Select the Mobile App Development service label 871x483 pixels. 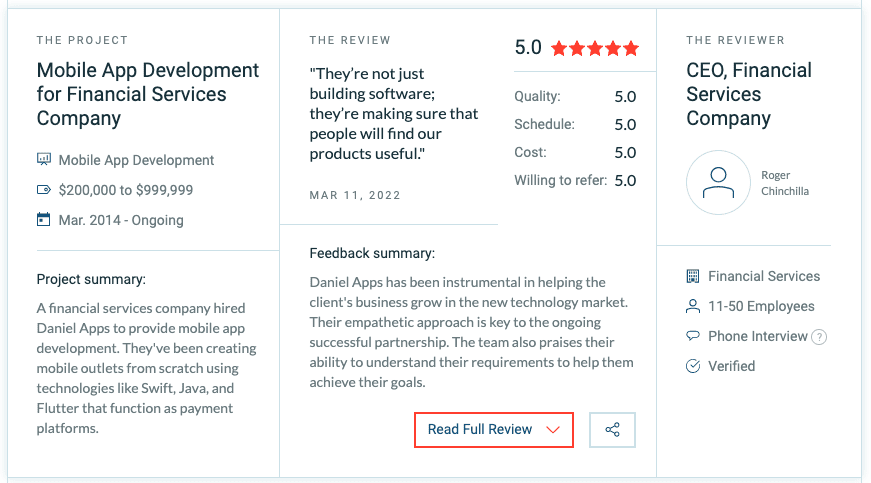click(136, 160)
